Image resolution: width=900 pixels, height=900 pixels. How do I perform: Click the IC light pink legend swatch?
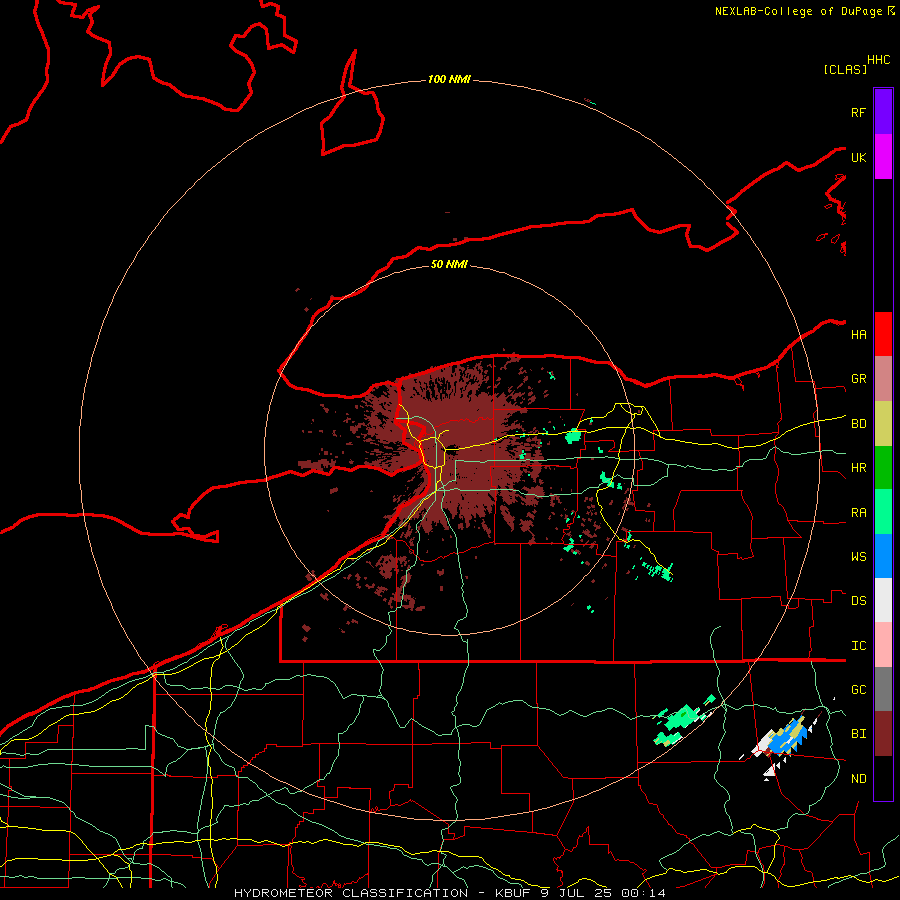[x=883, y=645]
